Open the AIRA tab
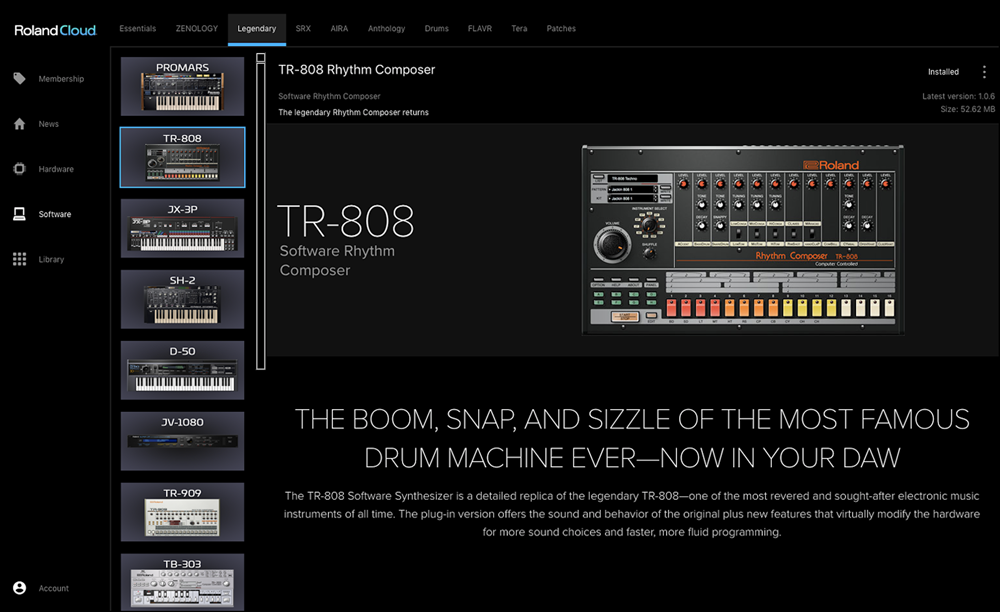The width and height of the screenshot is (1000, 612). coord(339,29)
